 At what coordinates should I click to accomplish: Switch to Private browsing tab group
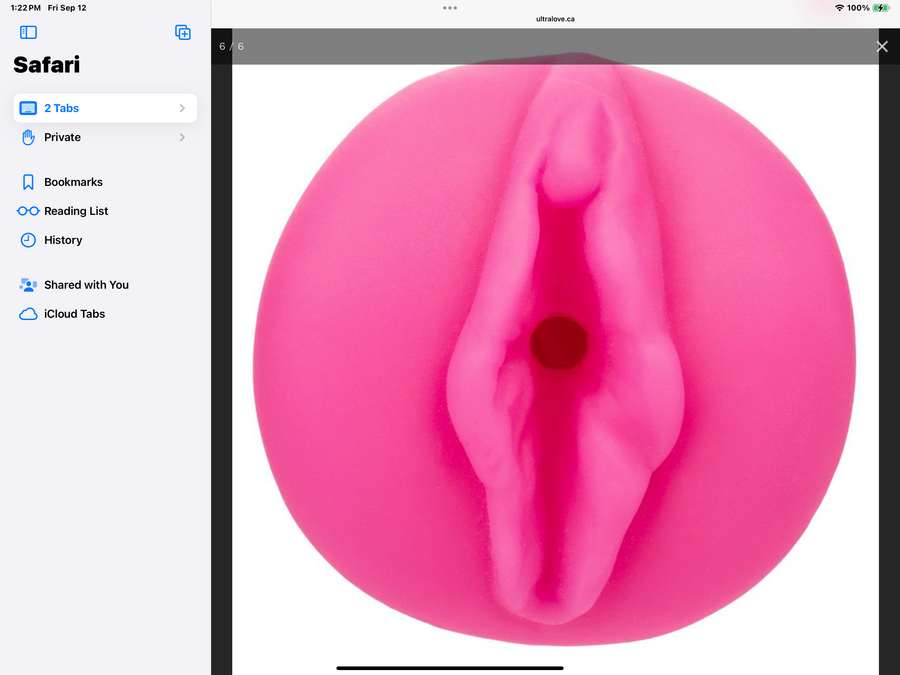coord(62,137)
